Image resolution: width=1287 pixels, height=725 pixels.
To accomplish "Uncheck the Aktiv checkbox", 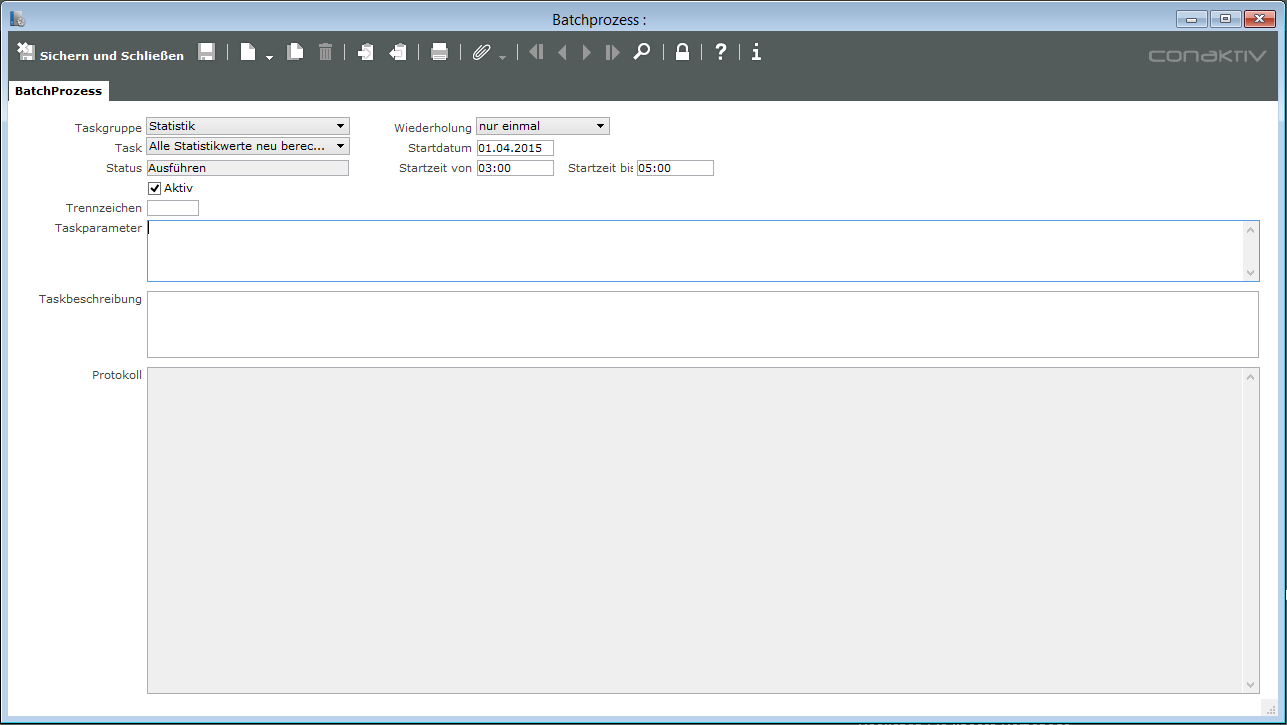I will tap(154, 188).
